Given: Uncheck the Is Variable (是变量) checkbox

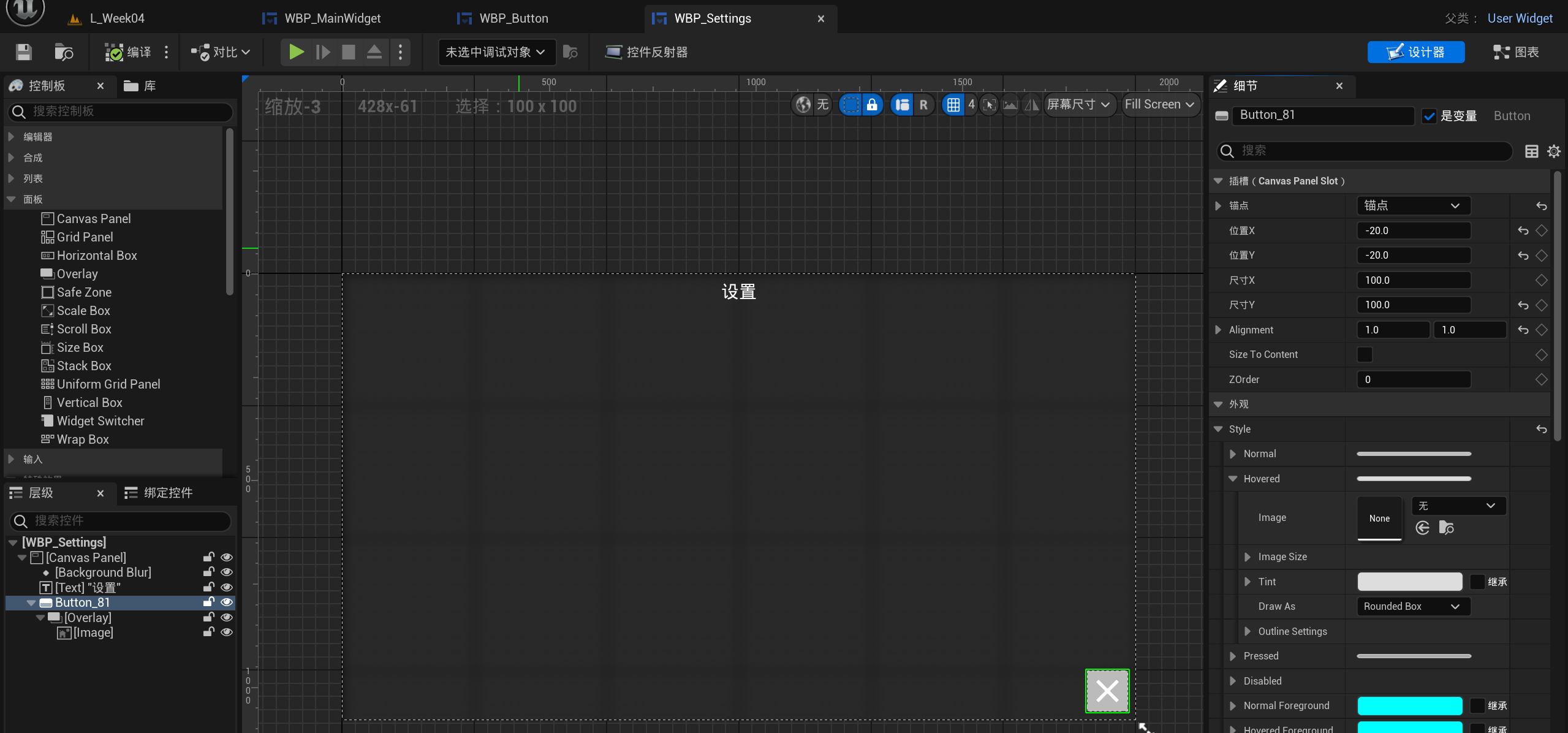Looking at the screenshot, I should [x=1429, y=116].
